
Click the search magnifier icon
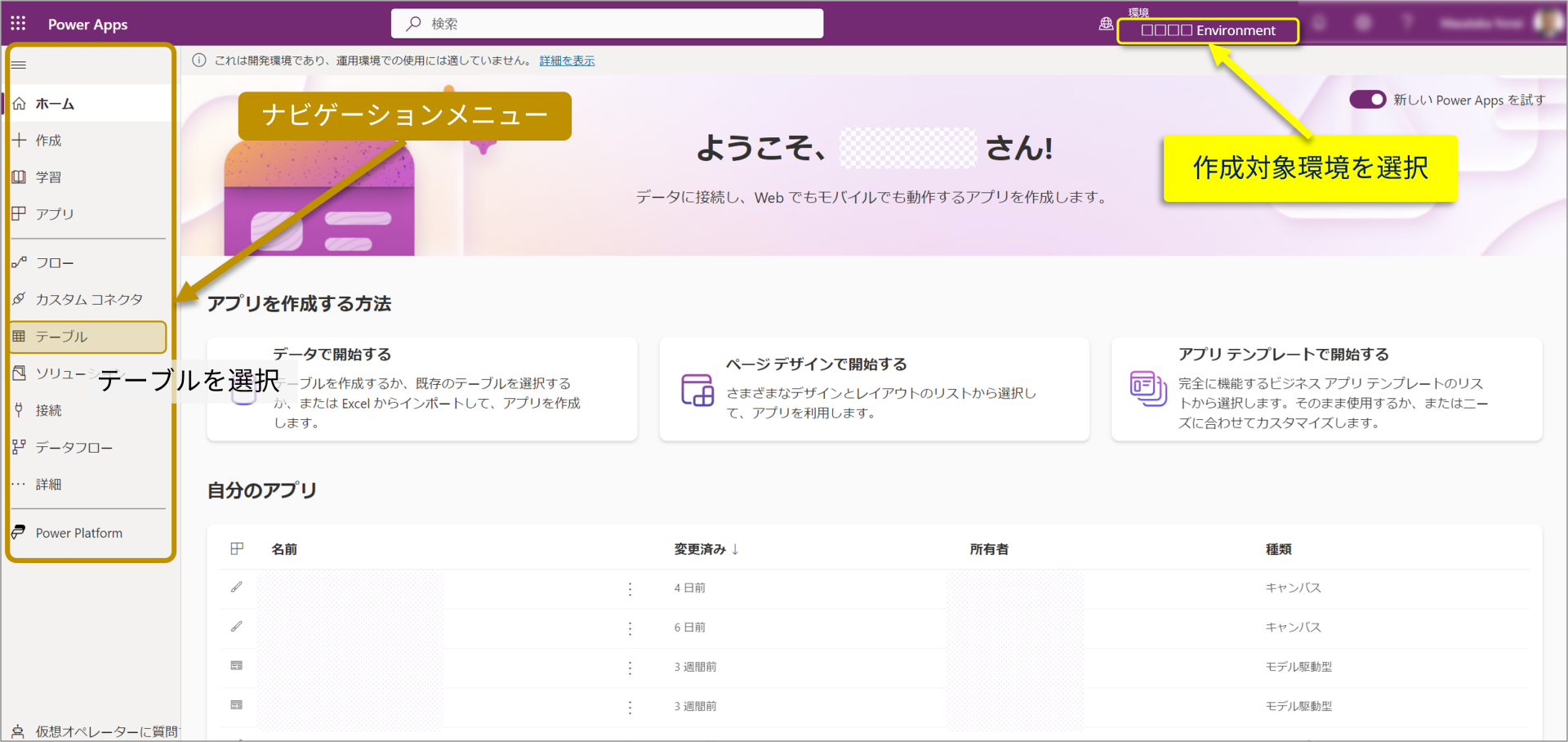click(414, 24)
